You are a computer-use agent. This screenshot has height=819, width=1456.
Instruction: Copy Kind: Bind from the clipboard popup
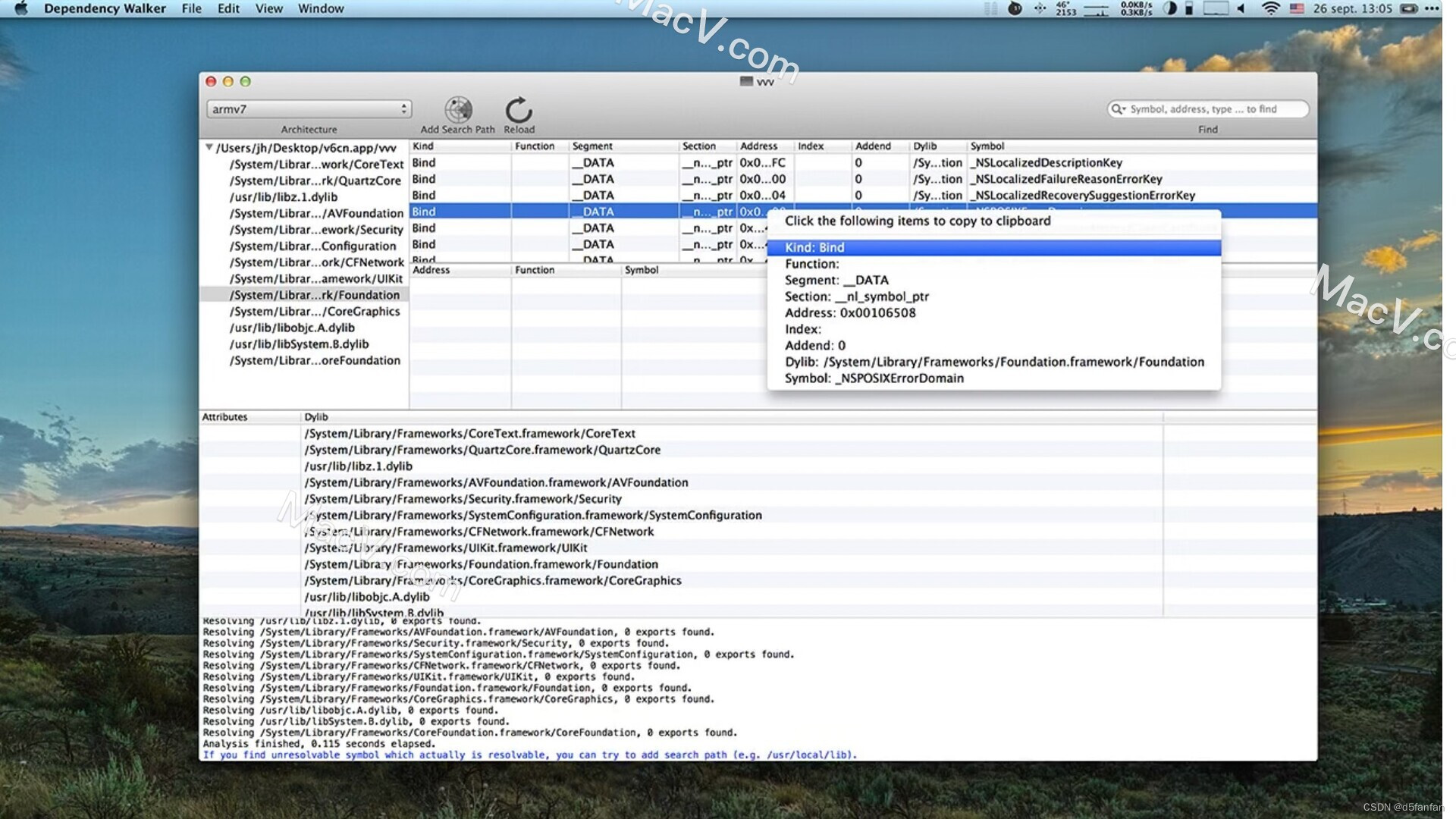[814, 247]
